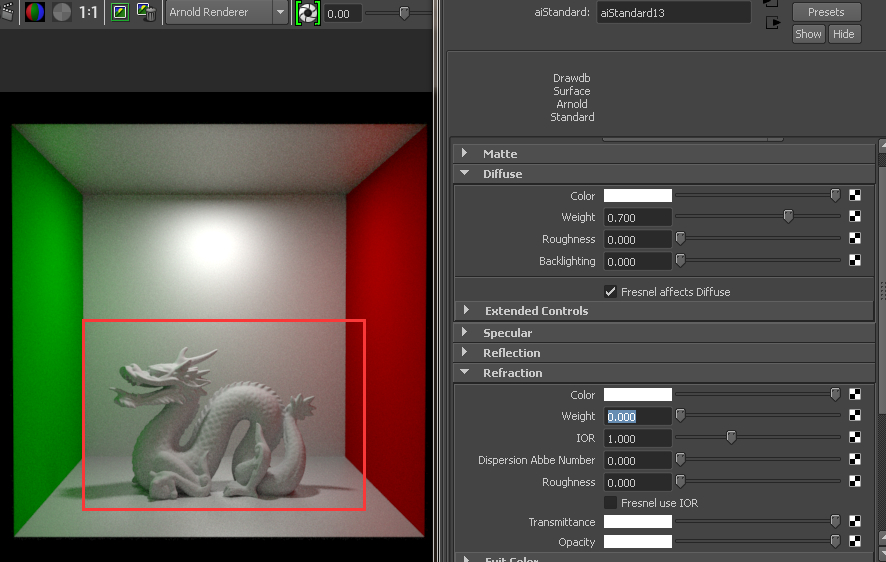Open map button for Opacity
This screenshot has height=562, width=886.
pos(855,541)
